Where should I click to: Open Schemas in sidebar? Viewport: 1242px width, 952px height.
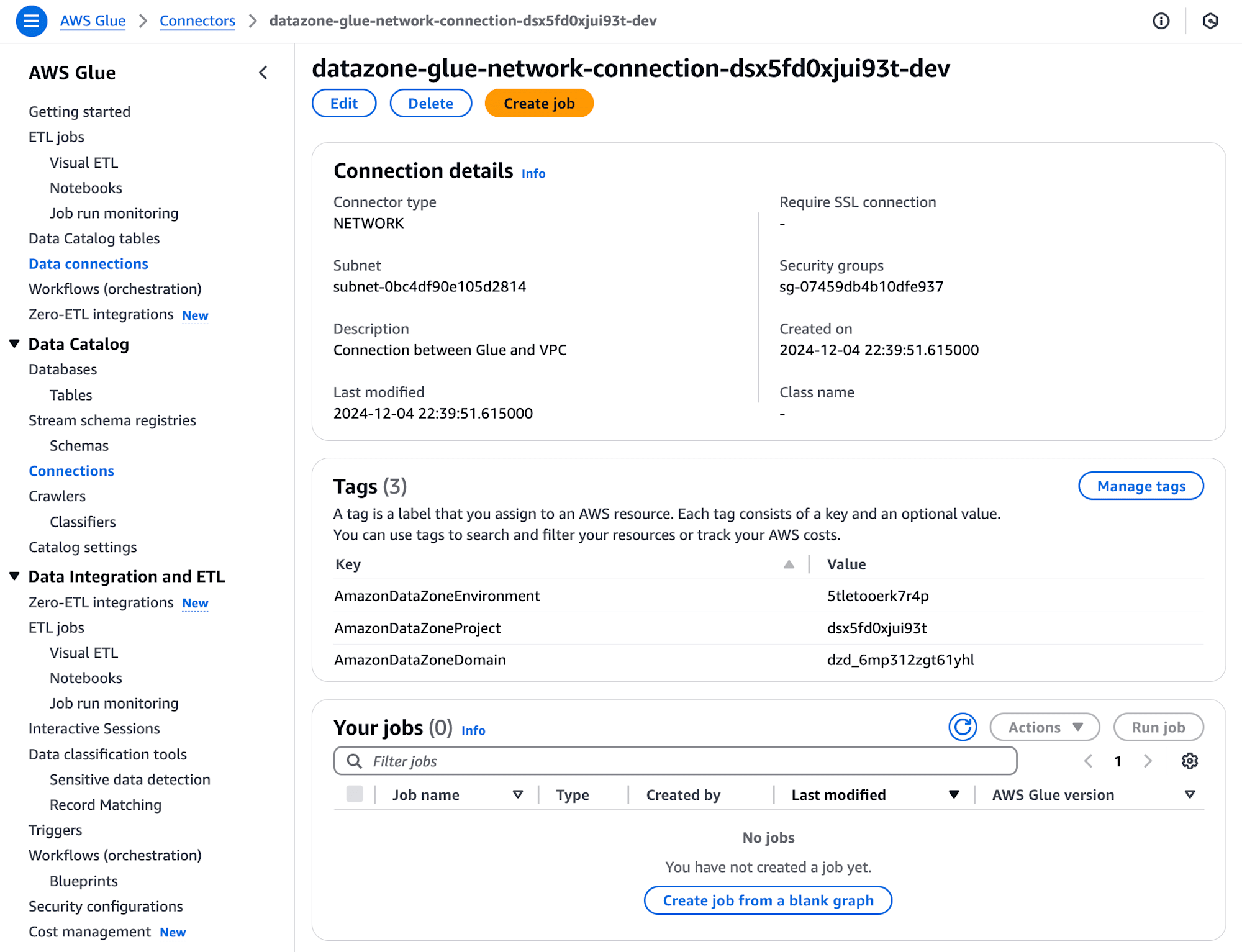coord(79,446)
